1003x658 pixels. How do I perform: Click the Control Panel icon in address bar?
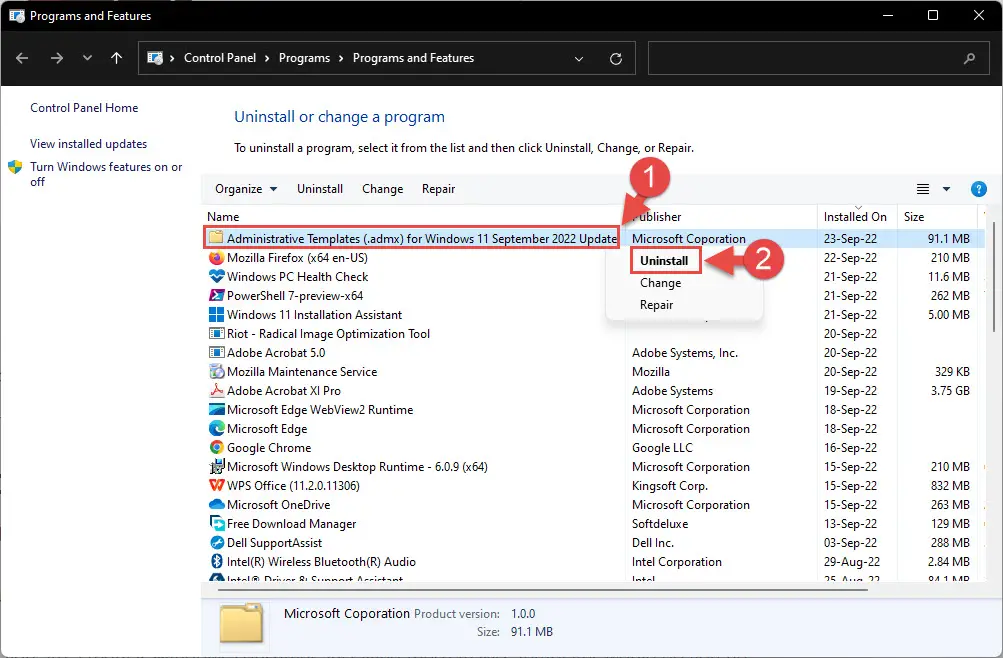click(x=155, y=58)
